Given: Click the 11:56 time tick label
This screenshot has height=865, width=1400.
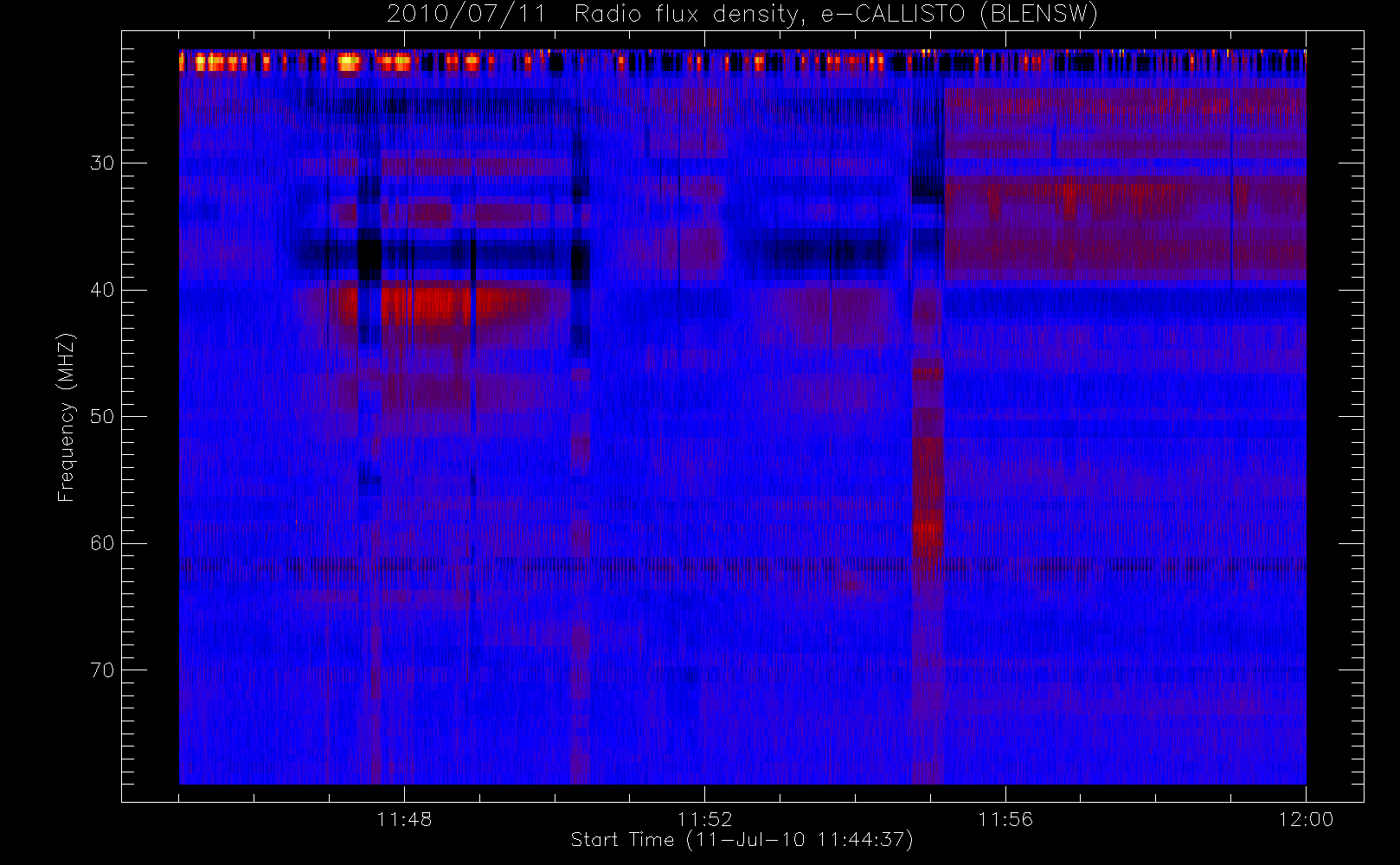Looking at the screenshot, I should 1005,819.
